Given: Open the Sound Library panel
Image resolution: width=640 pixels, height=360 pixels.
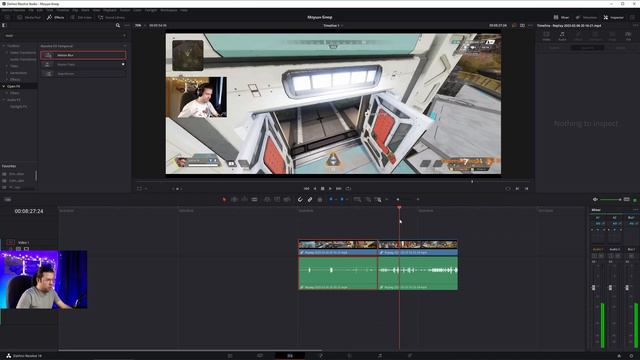Looking at the screenshot, I should 111,18.
